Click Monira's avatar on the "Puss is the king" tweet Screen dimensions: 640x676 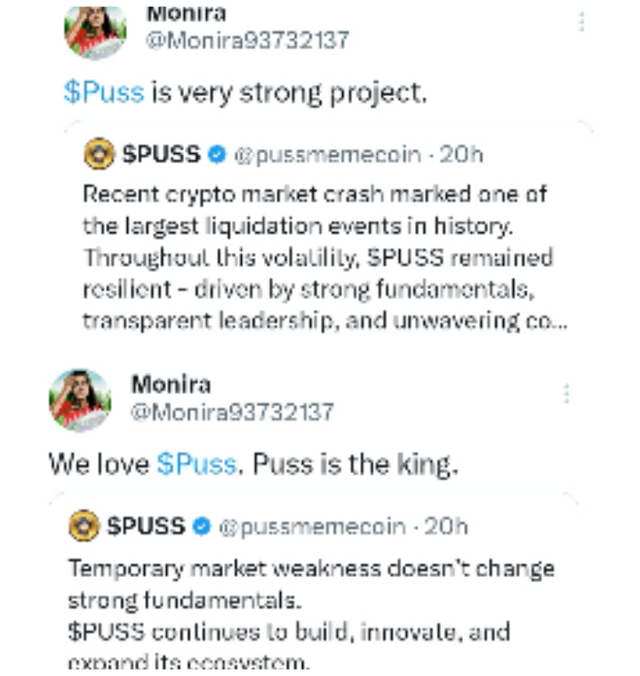(80, 399)
